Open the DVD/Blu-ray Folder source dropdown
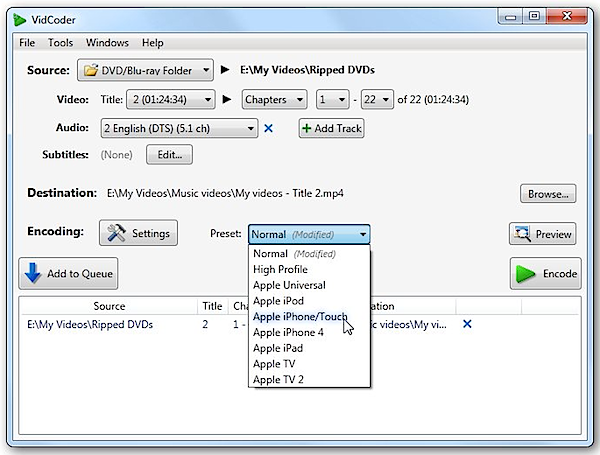The width and height of the screenshot is (600, 455). click(x=145, y=70)
